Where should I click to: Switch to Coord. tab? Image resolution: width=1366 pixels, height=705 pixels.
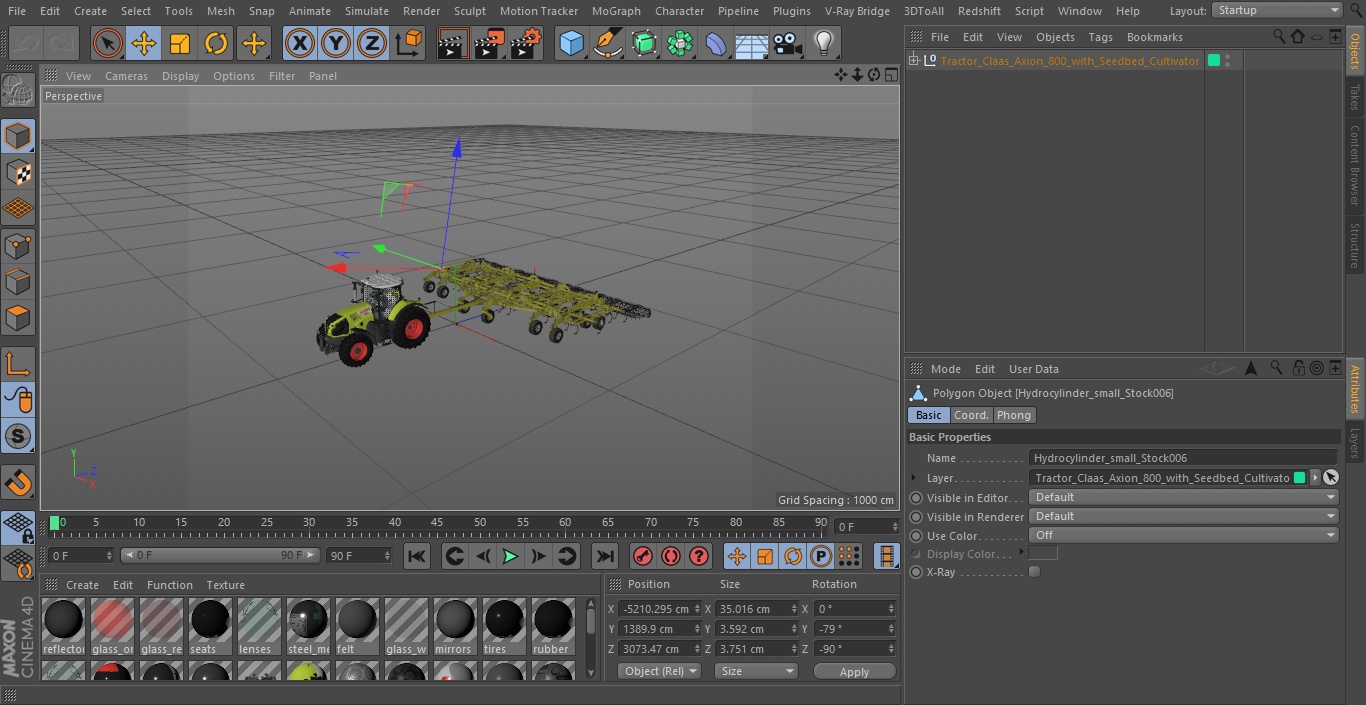click(x=970, y=415)
